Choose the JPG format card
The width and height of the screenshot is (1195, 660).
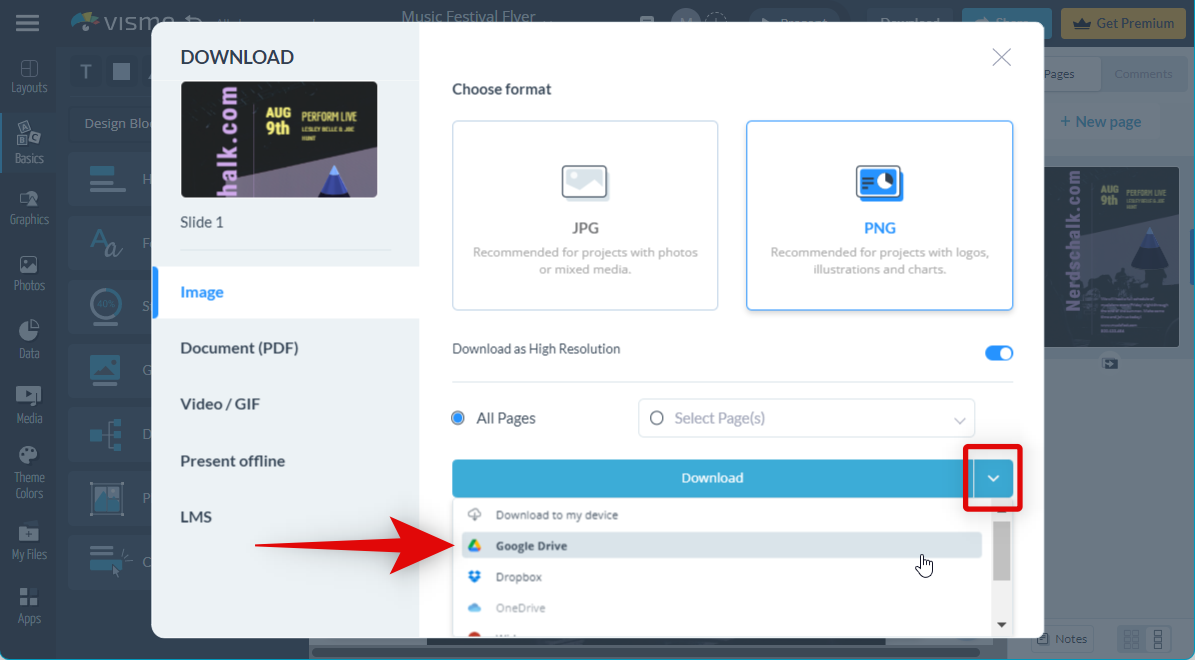(585, 215)
